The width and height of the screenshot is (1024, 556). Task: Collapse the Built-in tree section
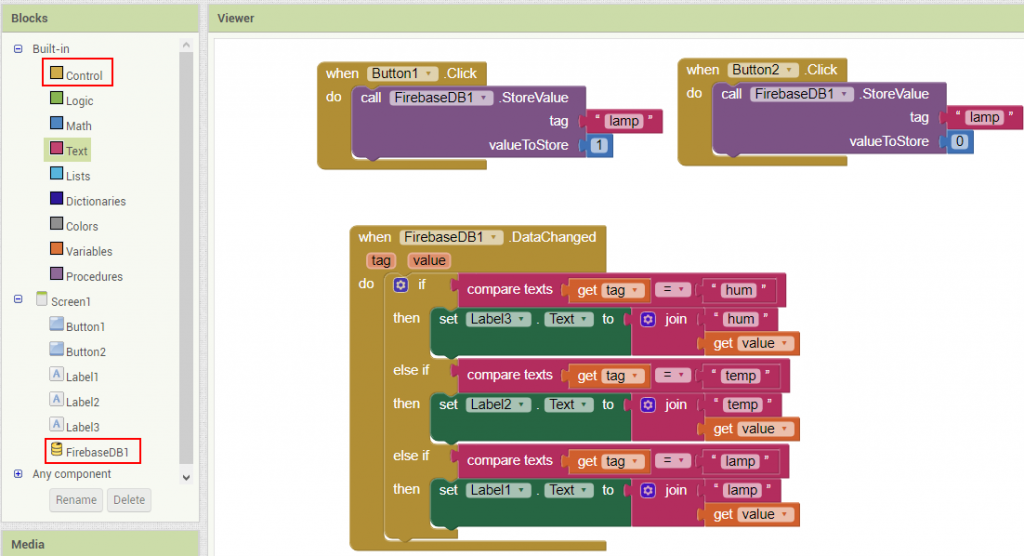18,48
